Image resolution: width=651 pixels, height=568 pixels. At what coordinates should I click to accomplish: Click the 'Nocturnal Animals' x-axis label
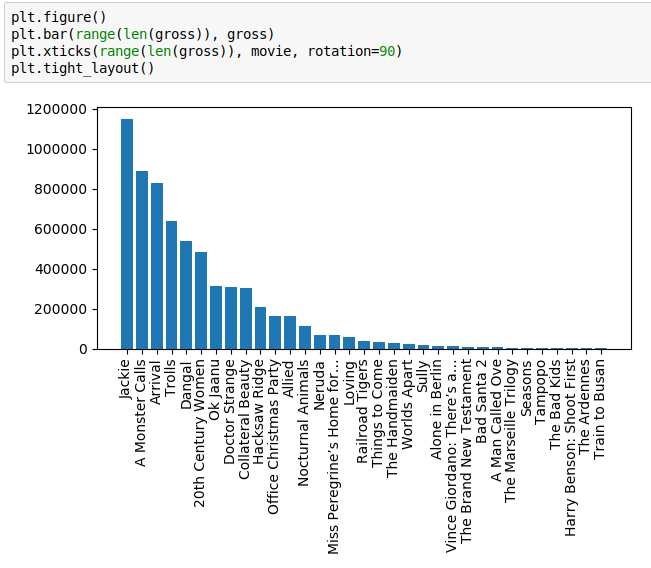click(x=303, y=423)
